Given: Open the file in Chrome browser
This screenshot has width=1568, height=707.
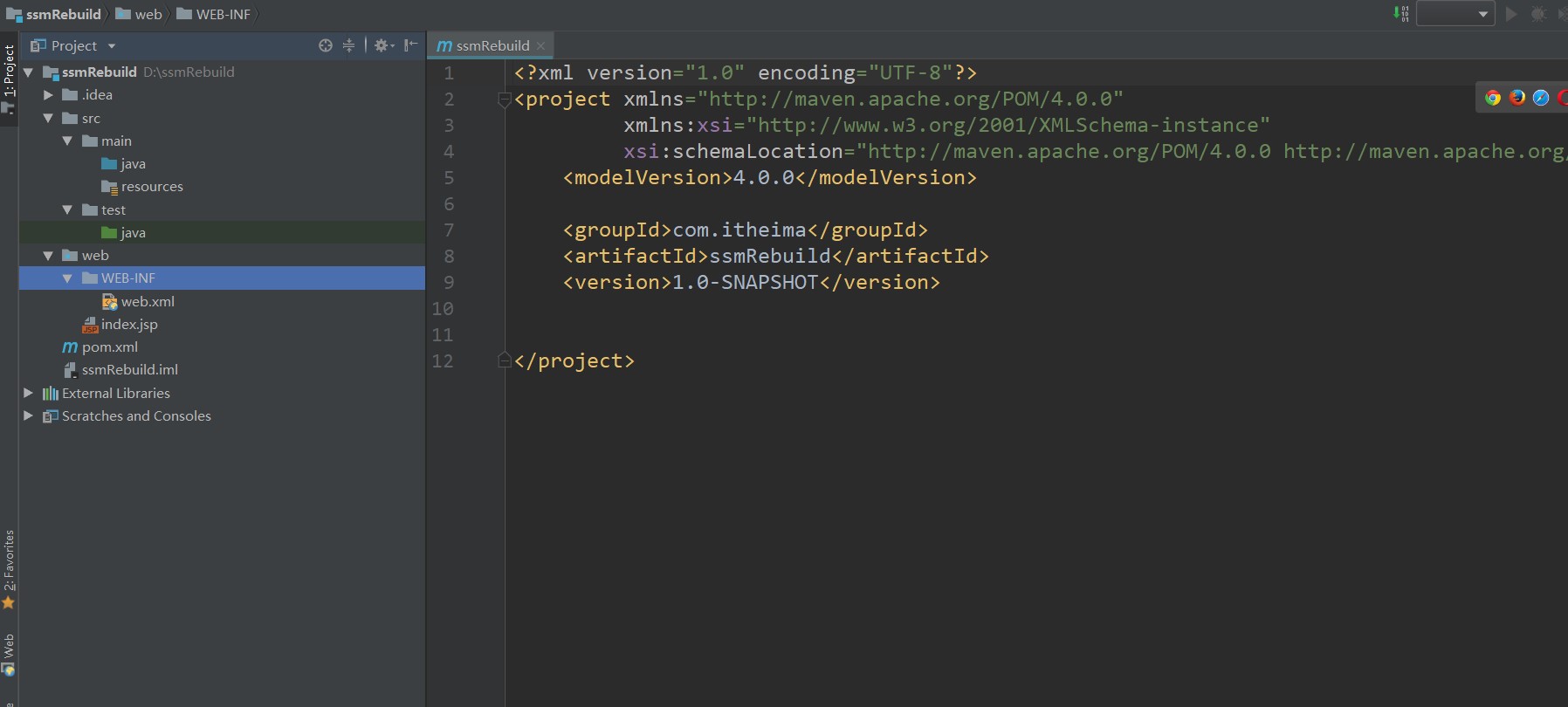Looking at the screenshot, I should click(x=1493, y=98).
